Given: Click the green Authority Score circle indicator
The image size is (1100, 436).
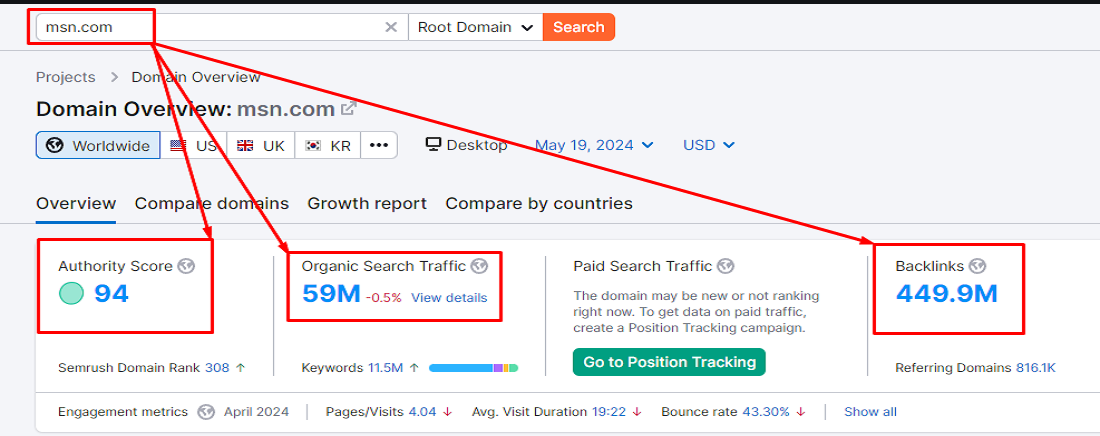Looking at the screenshot, I should [72, 293].
